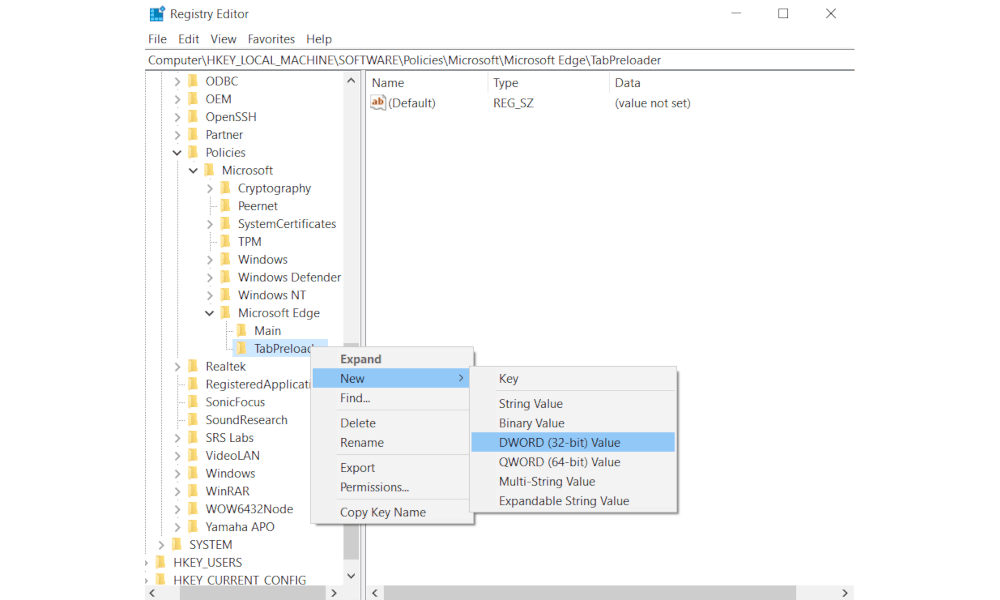
Task: Expand the SystemCertificates key
Action: pos(210,224)
